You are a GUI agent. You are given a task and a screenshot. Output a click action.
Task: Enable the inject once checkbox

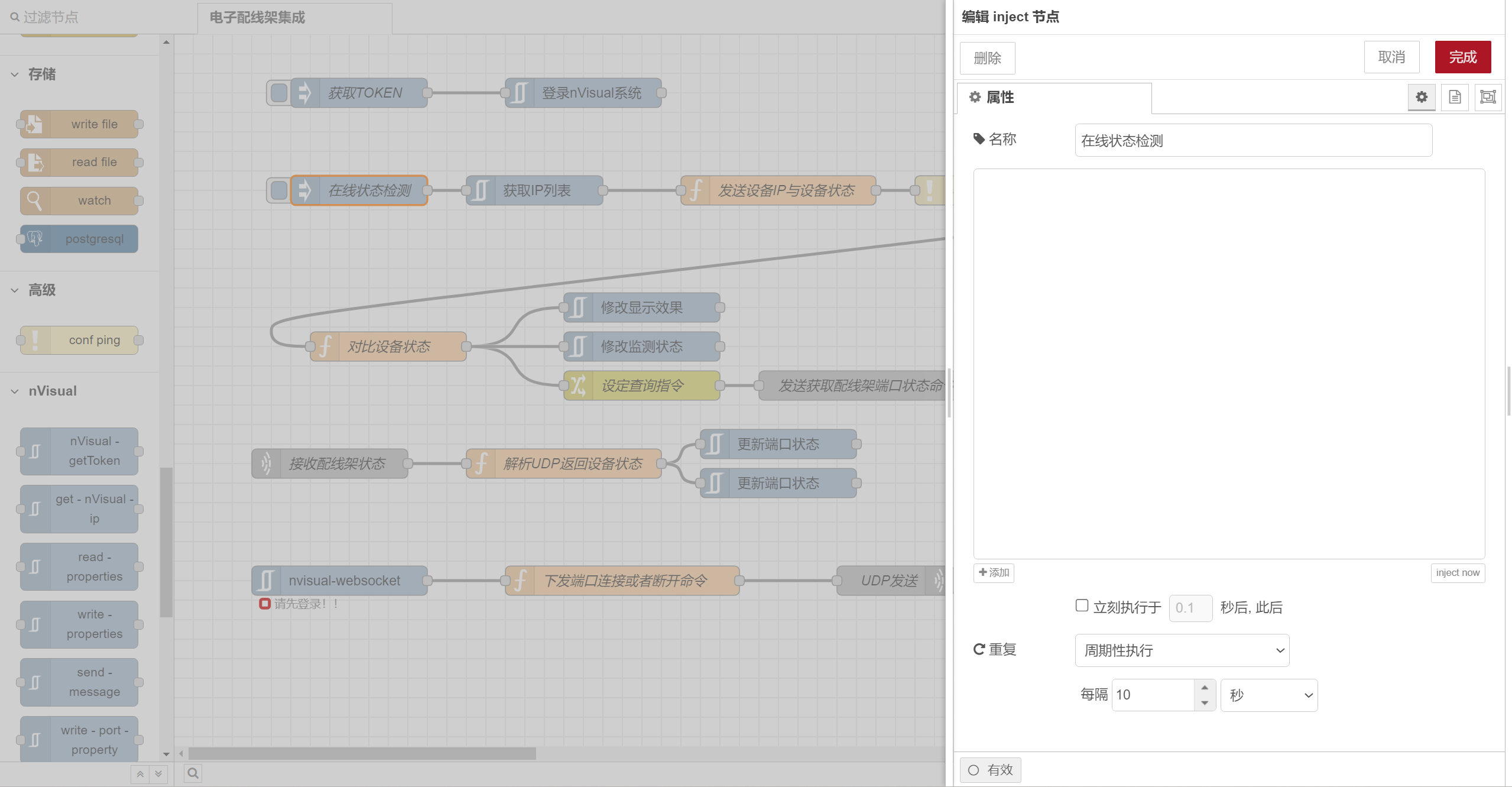[1082, 605]
